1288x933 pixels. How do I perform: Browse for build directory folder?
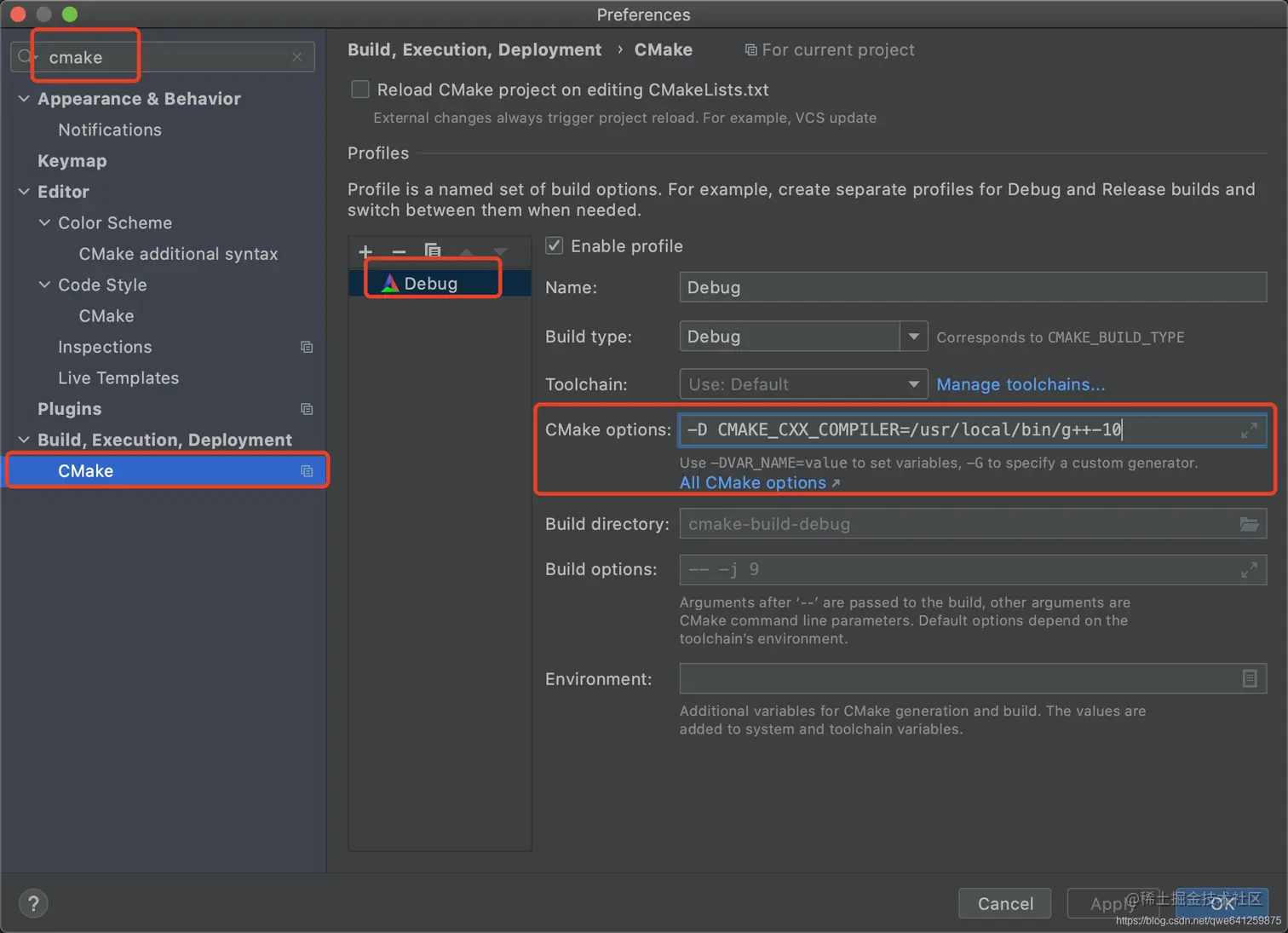tap(1249, 524)
